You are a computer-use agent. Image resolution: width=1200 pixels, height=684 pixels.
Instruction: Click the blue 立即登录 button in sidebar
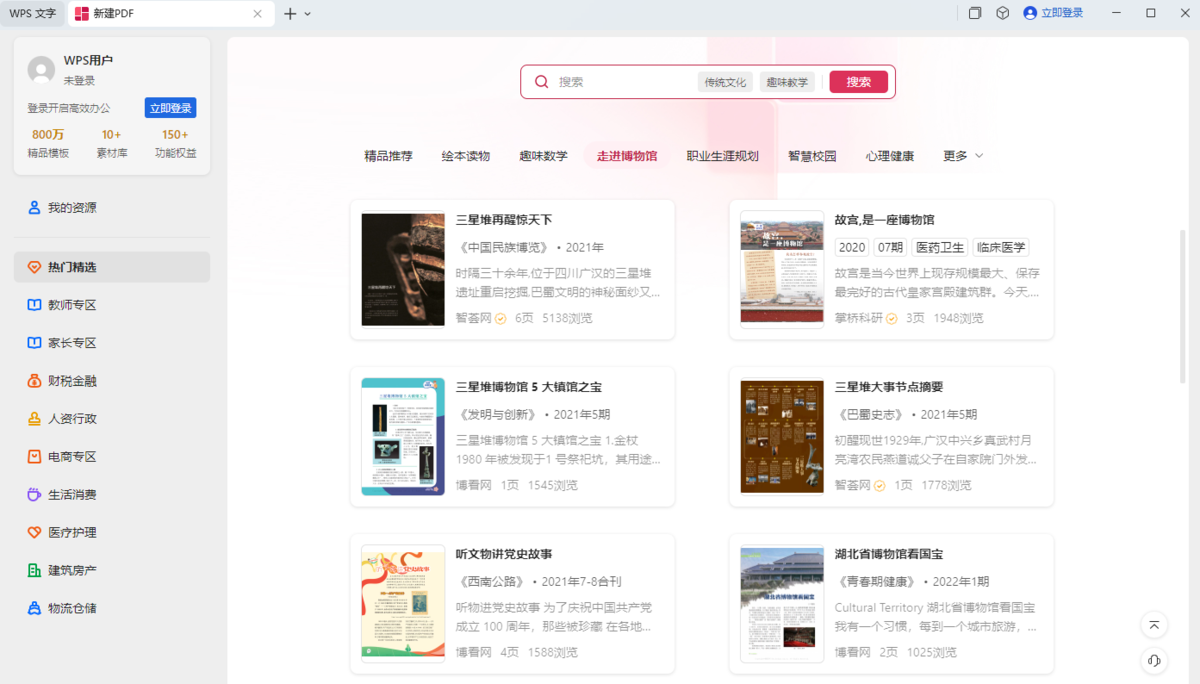[x=170, y=108]
